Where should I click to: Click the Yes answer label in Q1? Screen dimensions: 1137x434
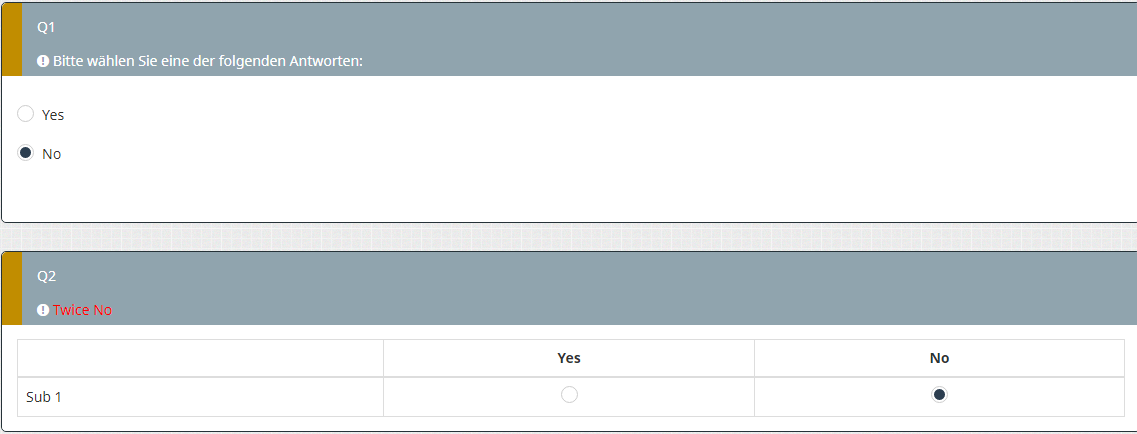53,115
